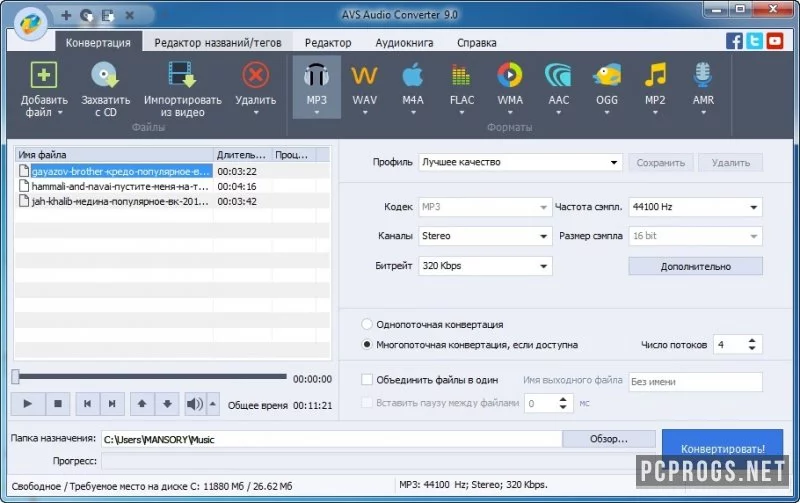
Task: Click the speaker volume icon
Action: tap(194, 404)
